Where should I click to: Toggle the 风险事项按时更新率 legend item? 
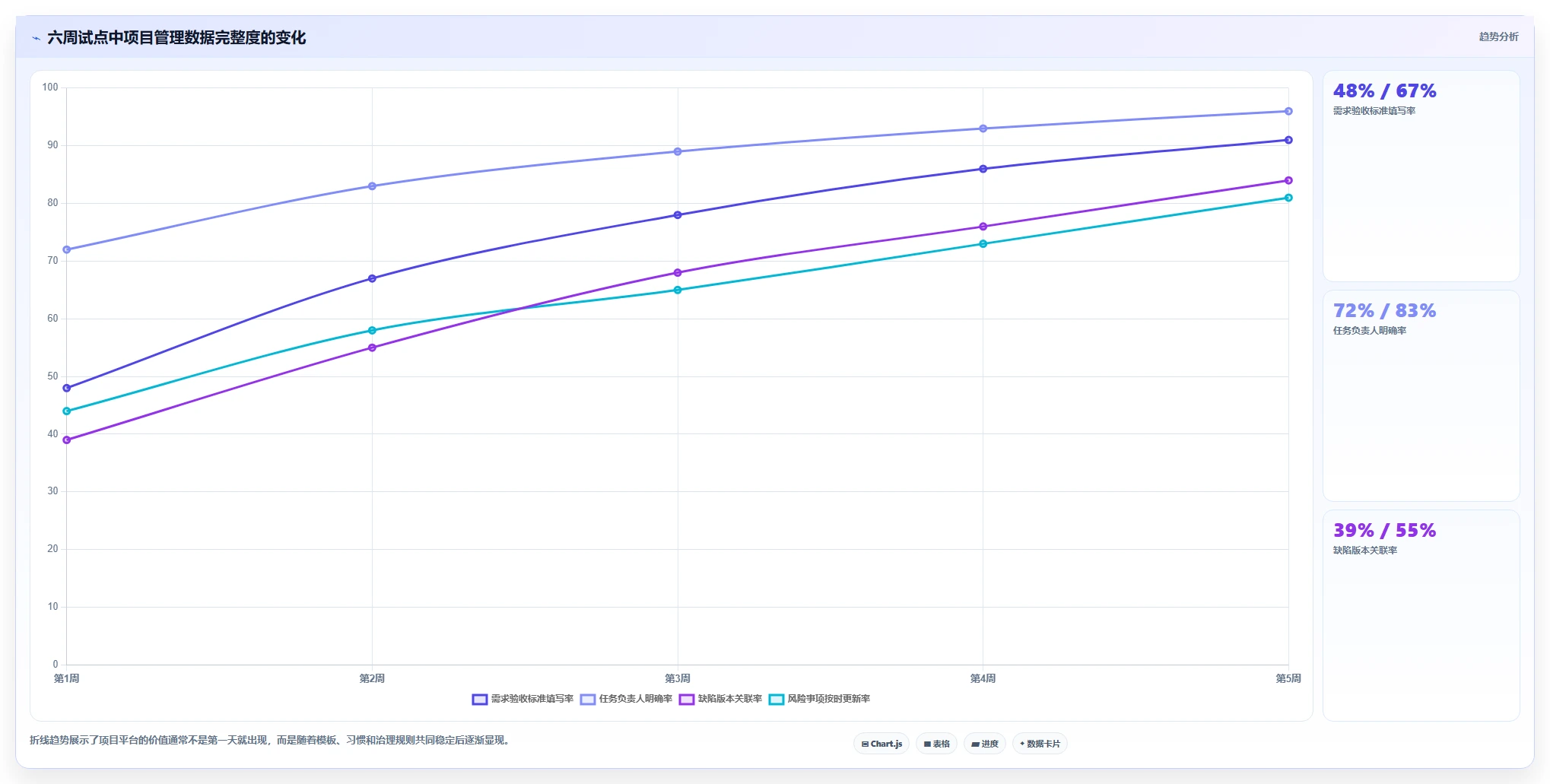[x=819, y=699]
